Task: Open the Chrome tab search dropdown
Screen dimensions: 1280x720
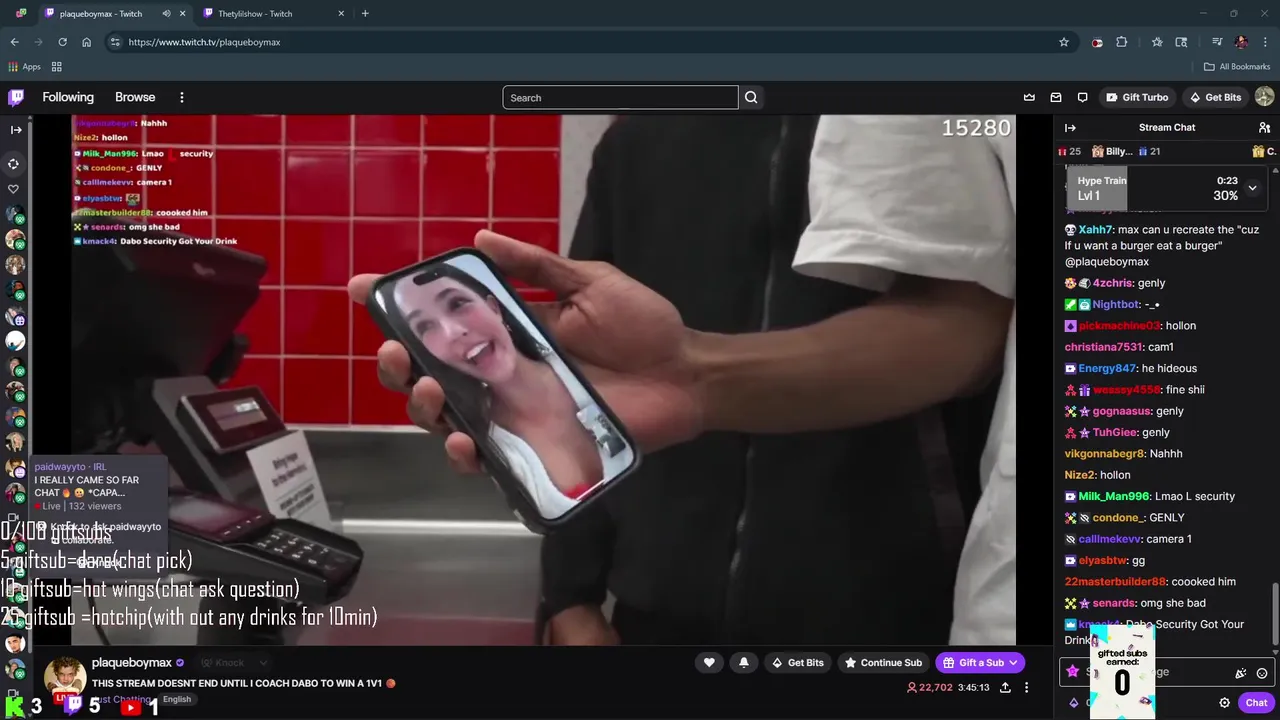Action: coord(21,14)
